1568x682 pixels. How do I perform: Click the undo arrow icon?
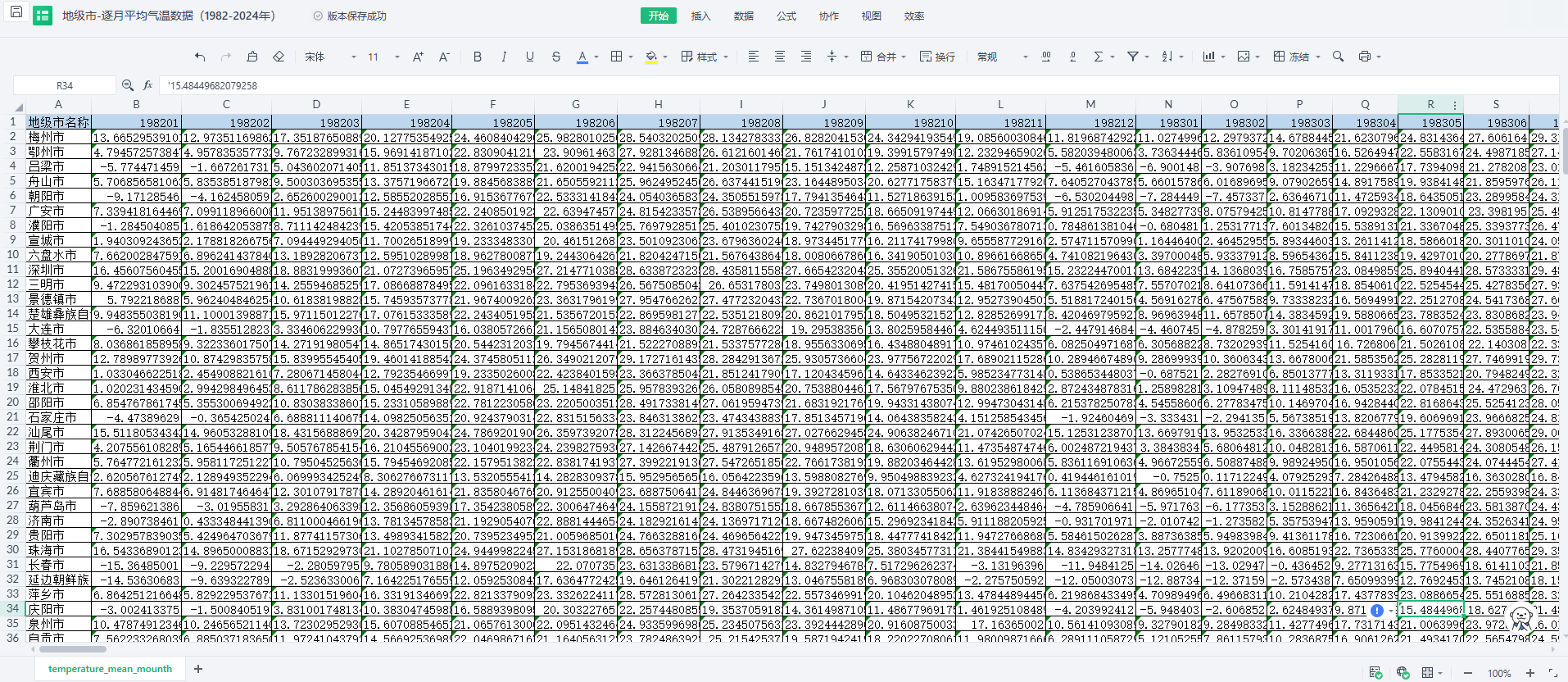pos(200,57)
